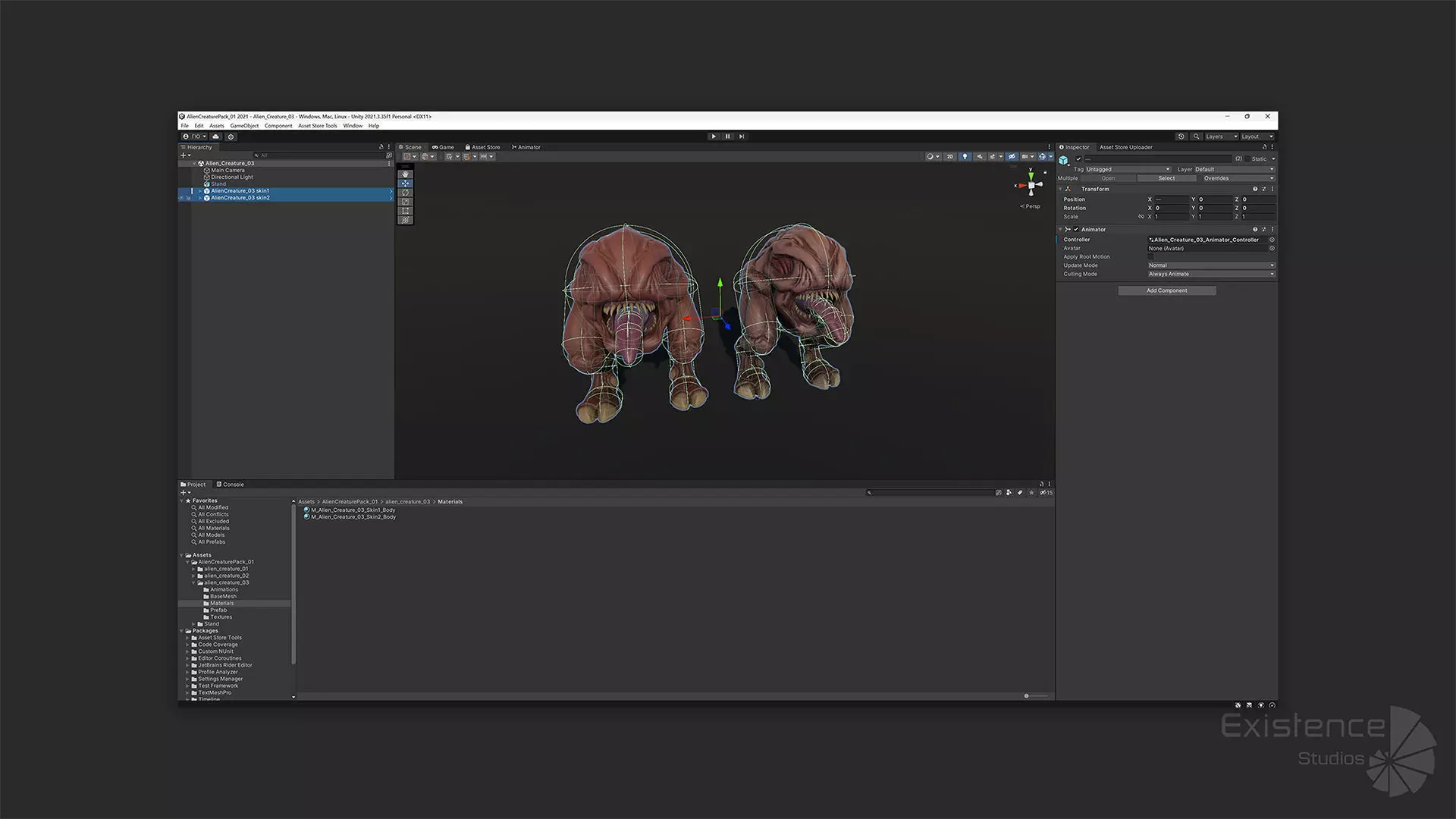Open Undo History icon in top bar

[x=1181, y=136]
